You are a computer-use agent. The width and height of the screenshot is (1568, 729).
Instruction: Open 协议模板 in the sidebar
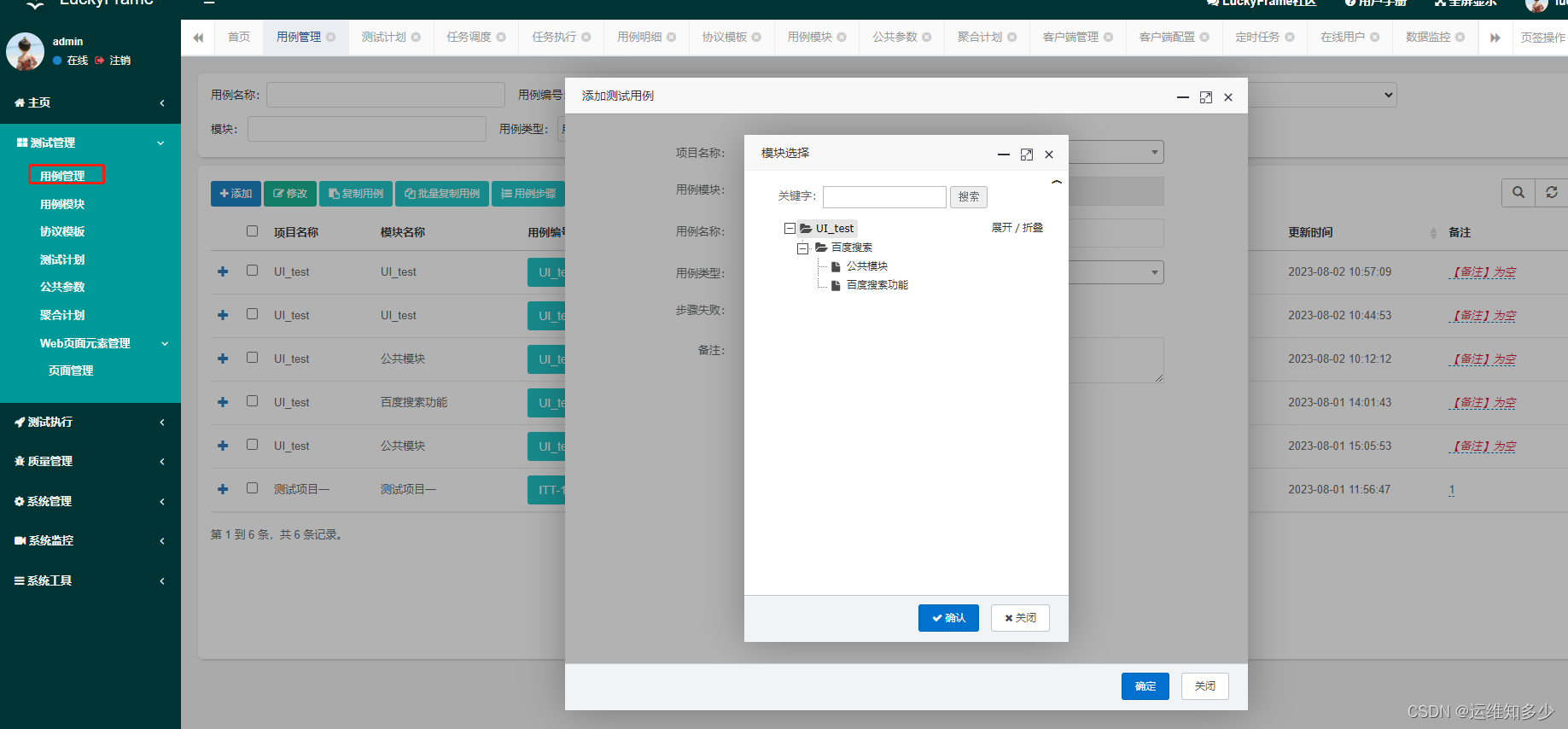click(x=62, y=231)
